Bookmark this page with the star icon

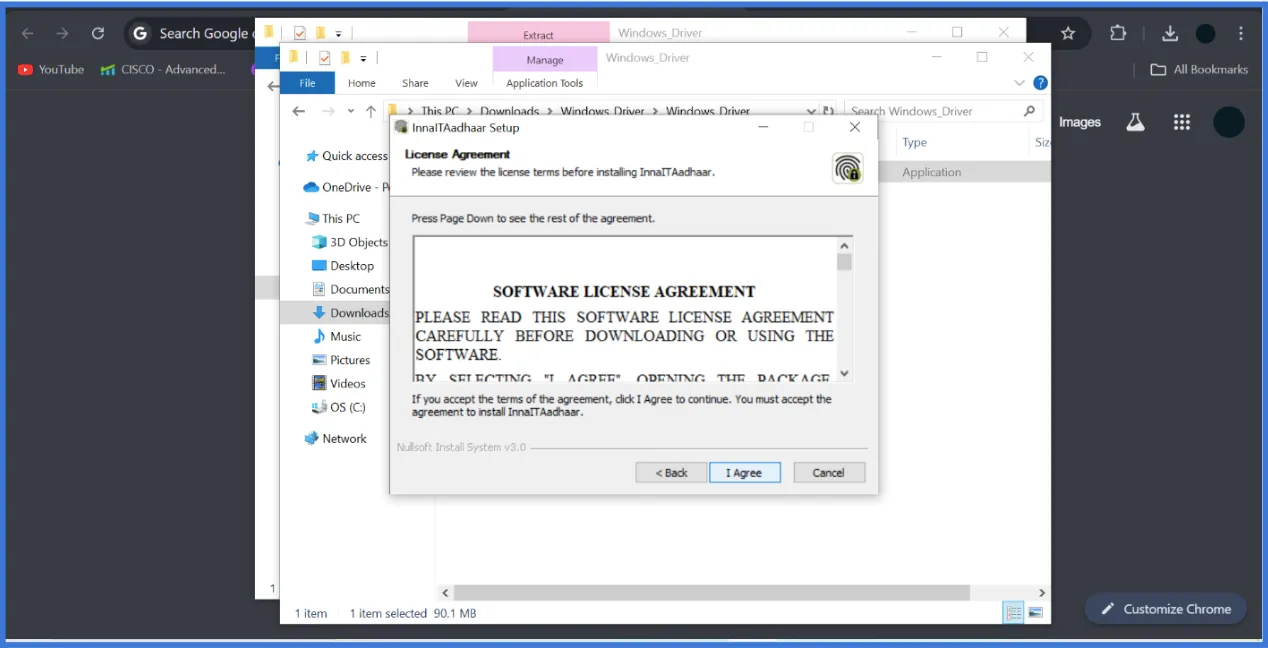pos(1068,33)
